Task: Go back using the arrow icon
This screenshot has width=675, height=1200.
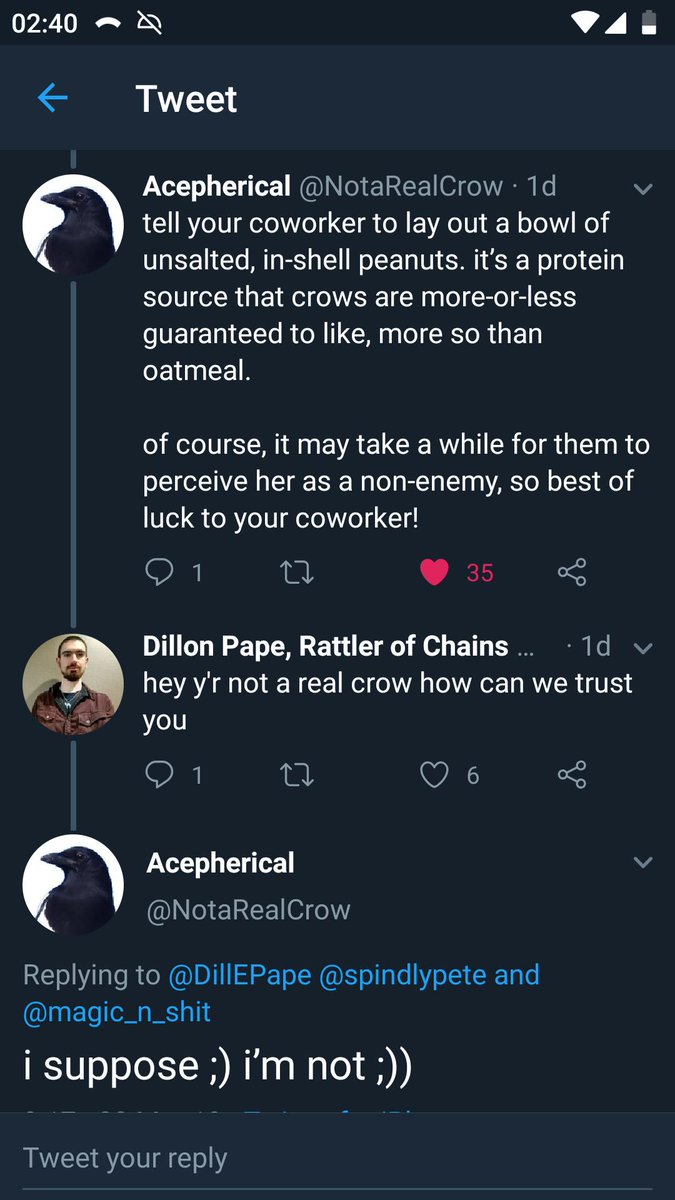Action: 52,98
